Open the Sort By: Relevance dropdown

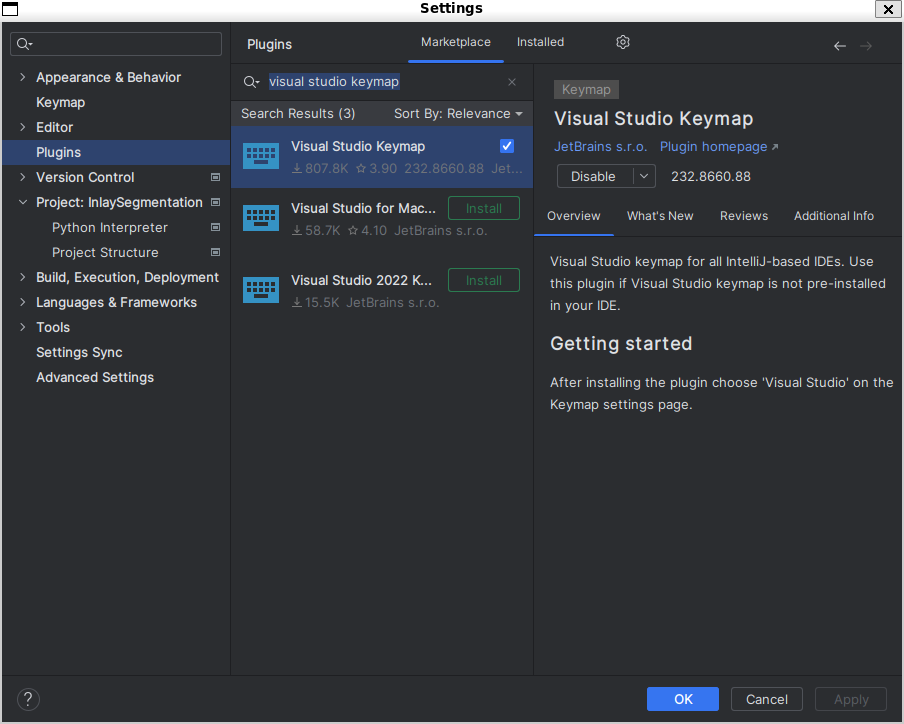point(458,114)
